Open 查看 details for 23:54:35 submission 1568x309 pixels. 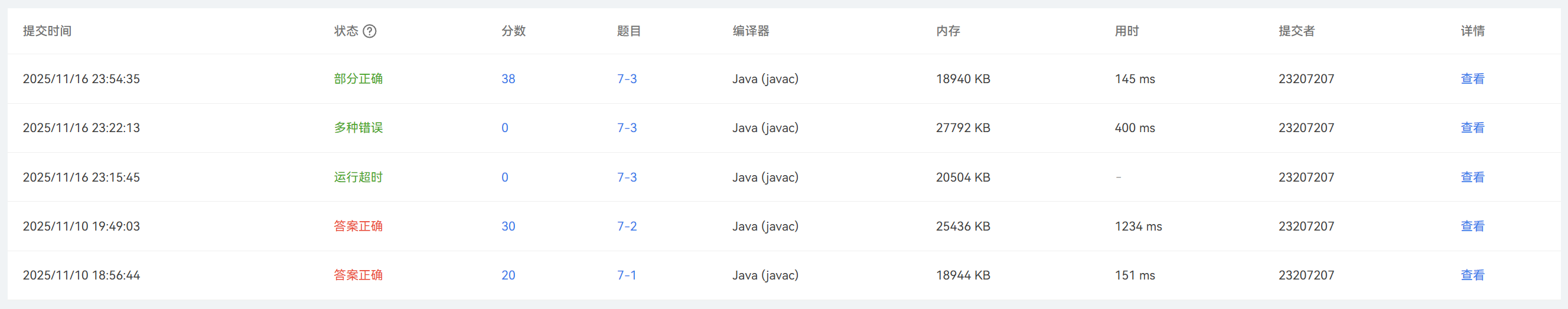[x=1472, y=78]
